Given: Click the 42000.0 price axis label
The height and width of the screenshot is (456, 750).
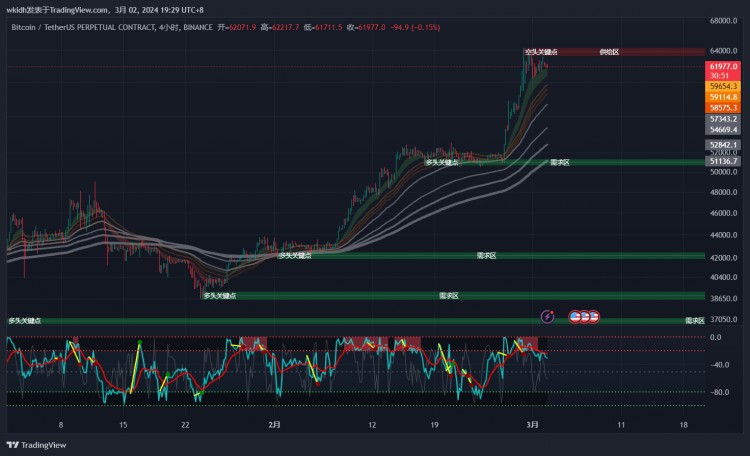Looking at the screenshot, I should (724, 257).
